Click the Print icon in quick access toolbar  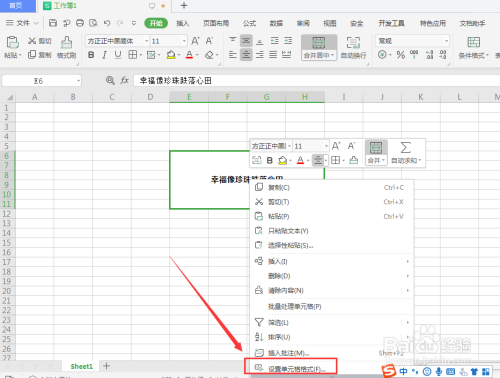click(80, 23)
